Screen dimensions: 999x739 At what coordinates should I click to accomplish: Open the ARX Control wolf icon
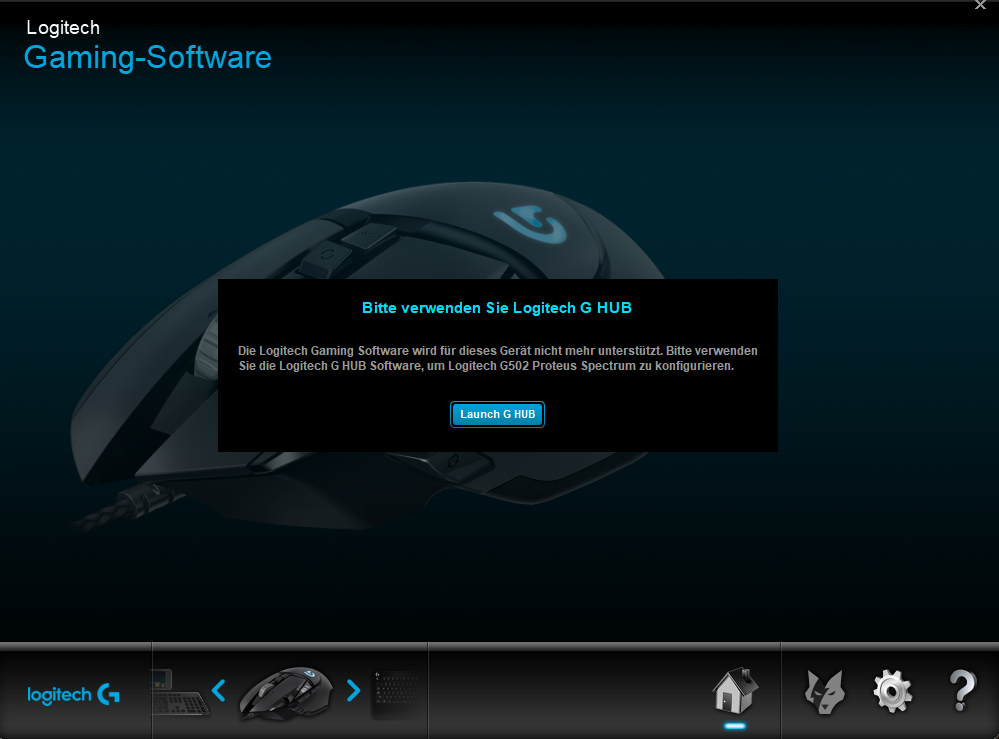point(824,692)
